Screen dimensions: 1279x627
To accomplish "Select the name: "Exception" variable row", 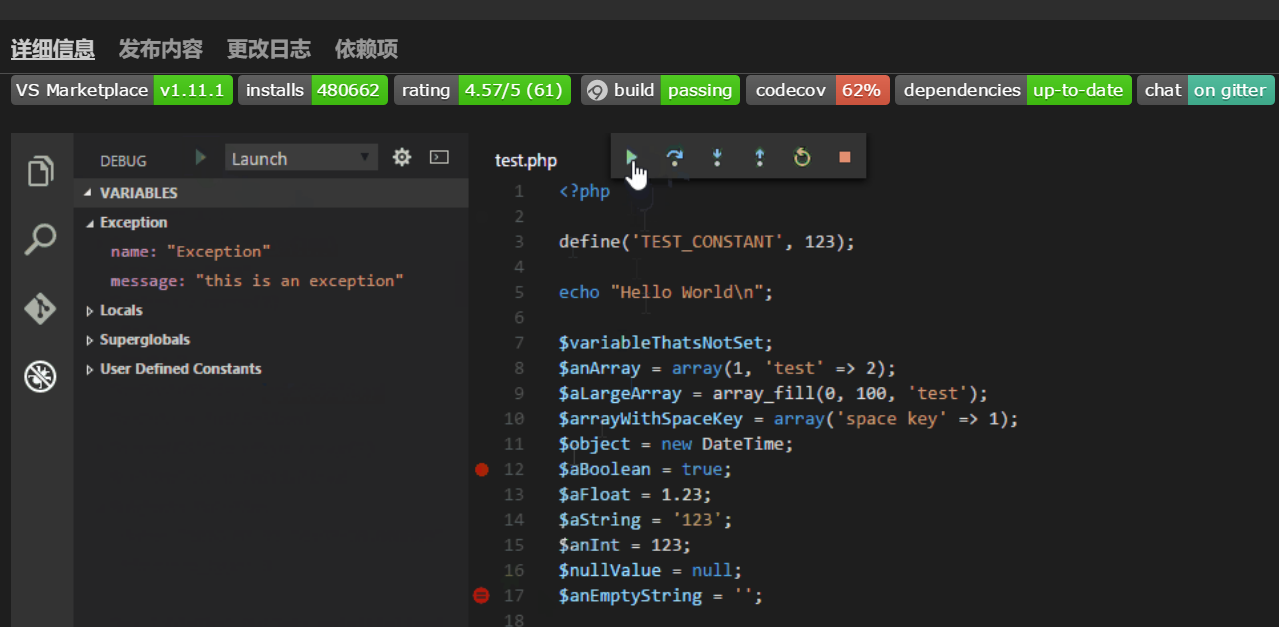I will [x=190, y=251].
